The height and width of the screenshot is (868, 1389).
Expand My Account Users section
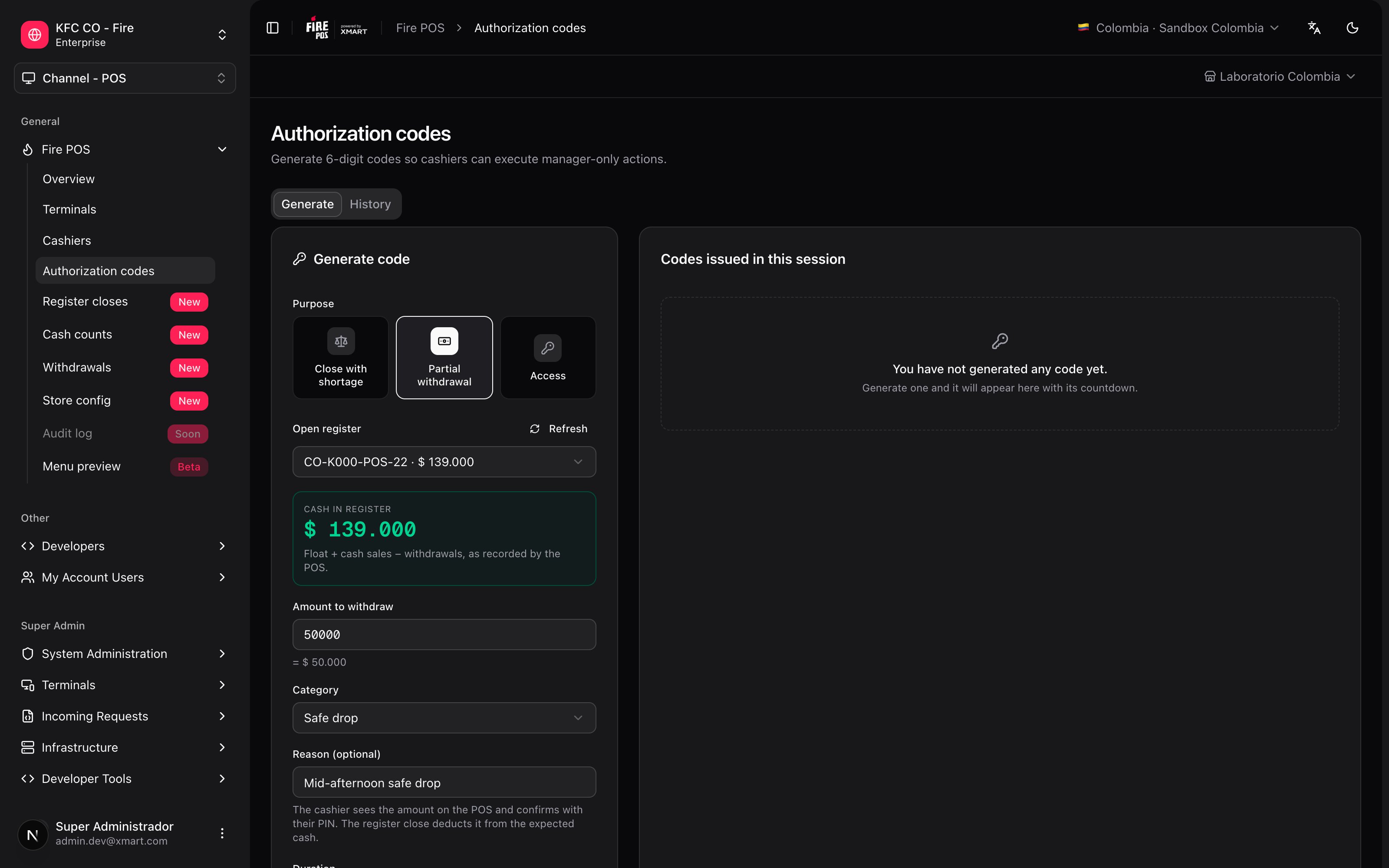tap(125, 577)
